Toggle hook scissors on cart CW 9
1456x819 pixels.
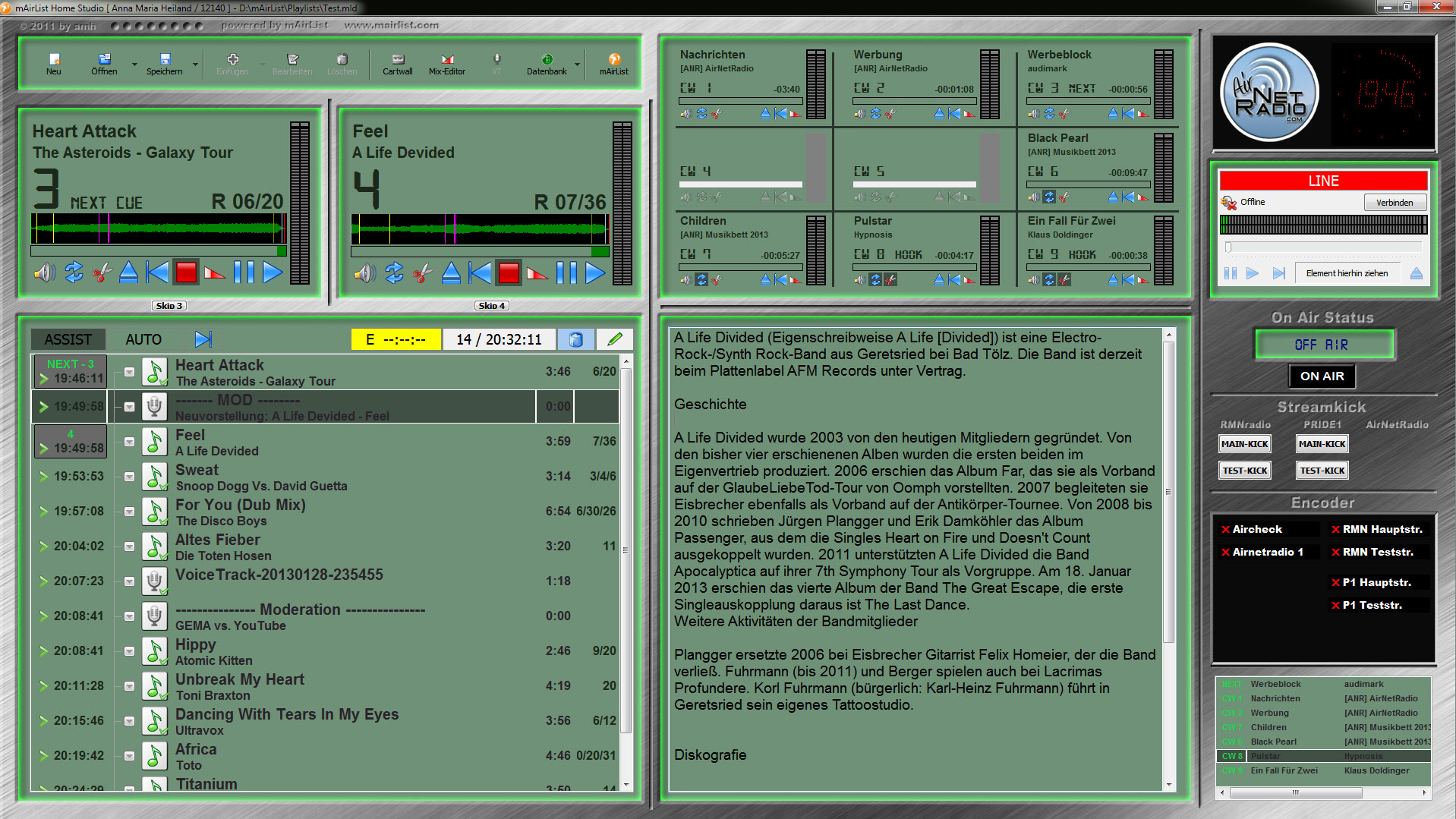[x=1064, y=280]
